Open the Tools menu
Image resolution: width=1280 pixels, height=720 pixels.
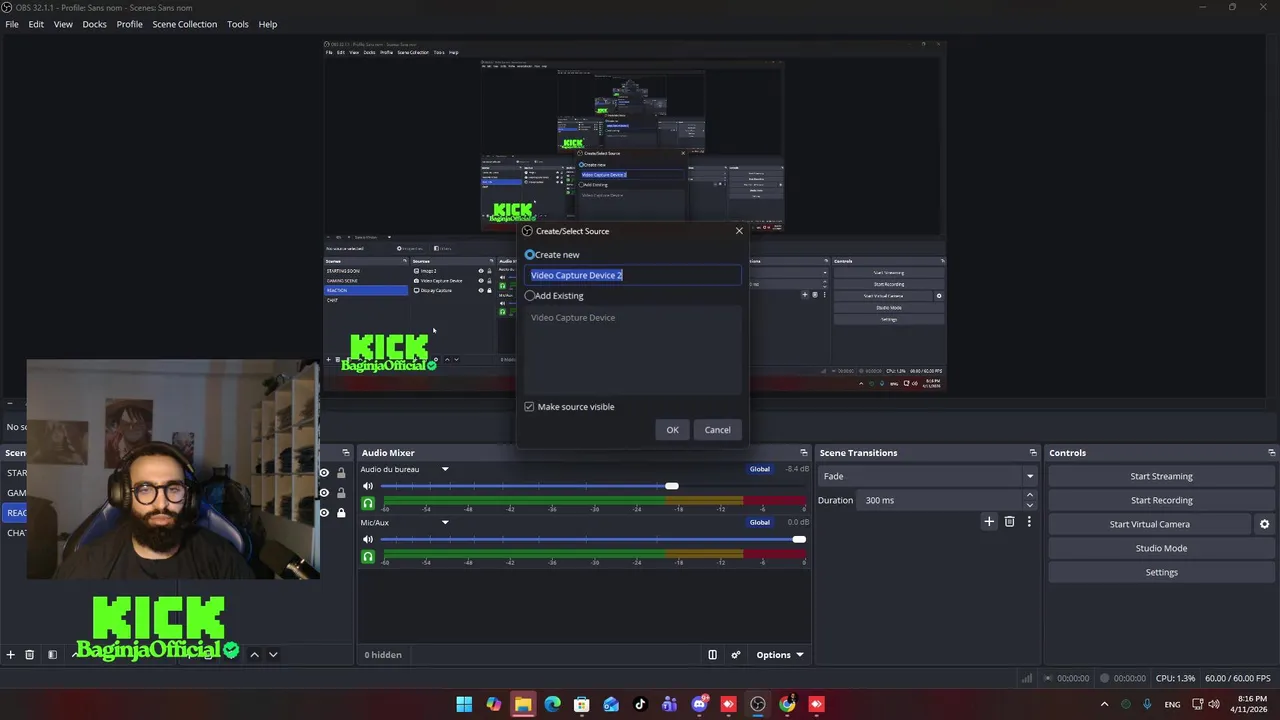point(238,24)
